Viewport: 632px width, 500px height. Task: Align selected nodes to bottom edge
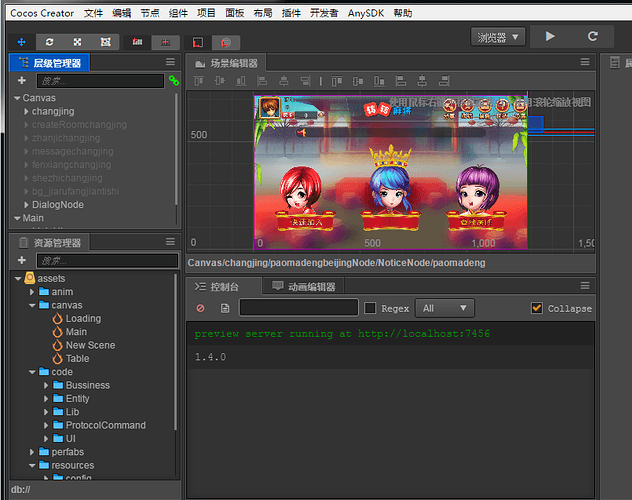[241, 81]
